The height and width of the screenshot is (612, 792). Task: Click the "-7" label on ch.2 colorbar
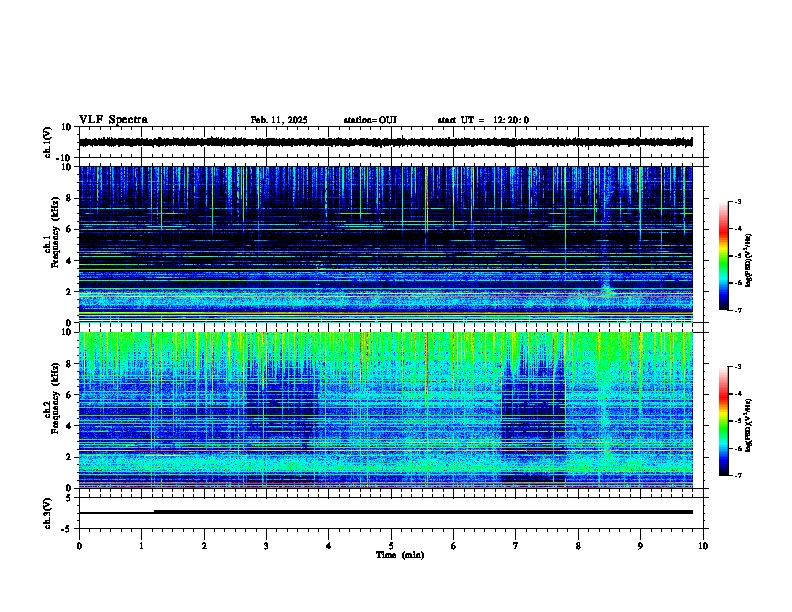(737, 476)
